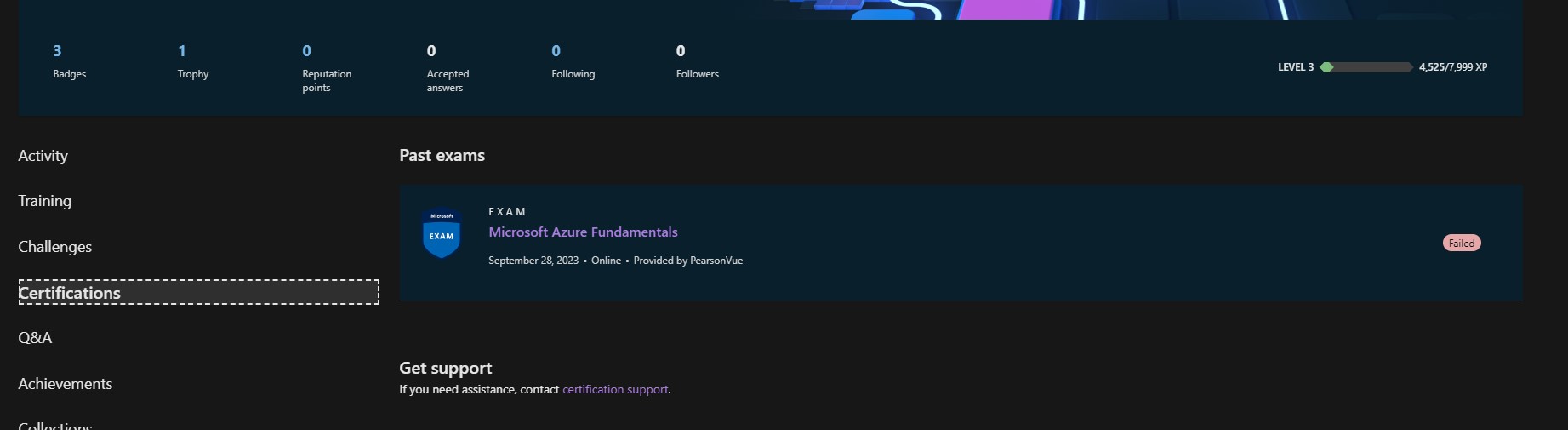Screen dimensions: 1568x430
Task: Open the Activity section in sidebar
Action: (43, 156)
